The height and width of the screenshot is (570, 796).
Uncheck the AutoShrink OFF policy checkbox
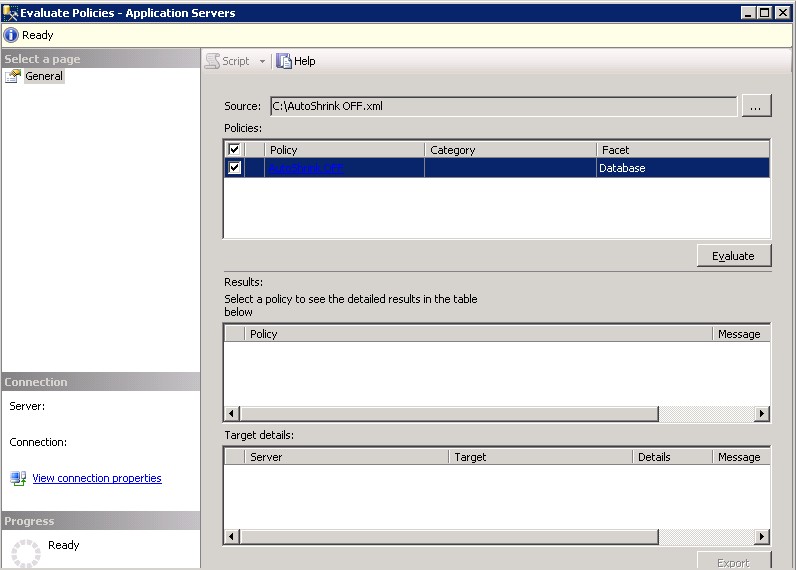pyautogui.click(x=234, y=168)
